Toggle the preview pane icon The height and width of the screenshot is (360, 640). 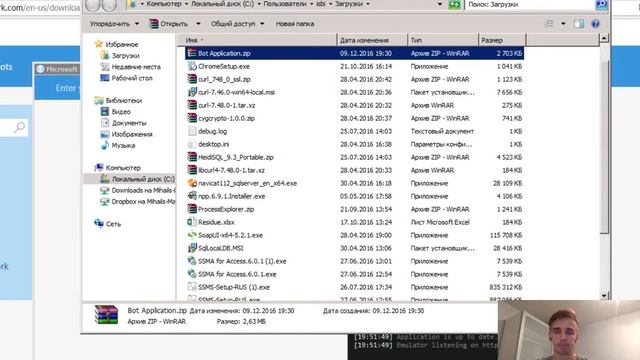pyautogui.click(x=579, y=24)
